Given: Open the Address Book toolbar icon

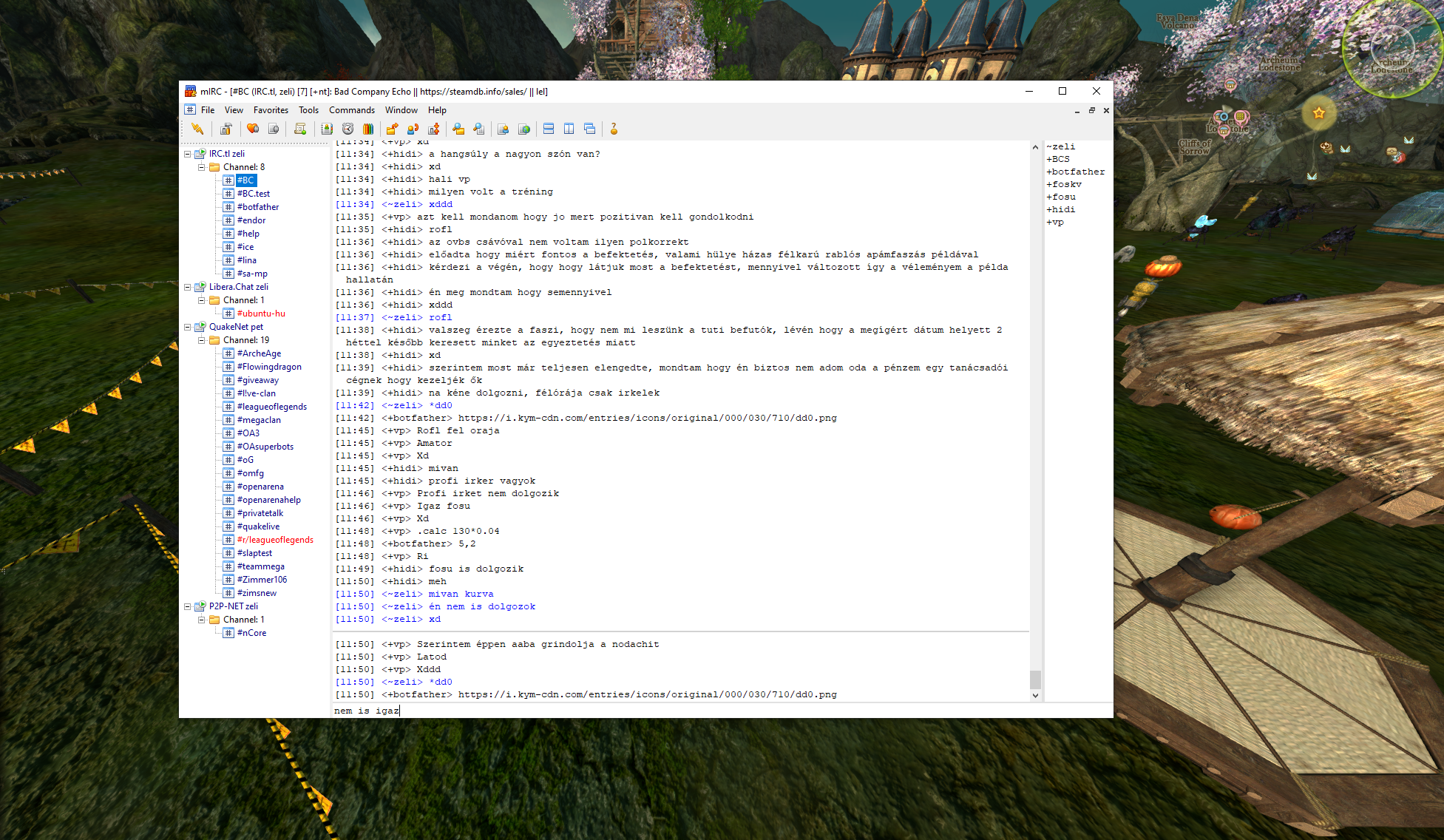Looking at the screenshot, I should 327,129.
